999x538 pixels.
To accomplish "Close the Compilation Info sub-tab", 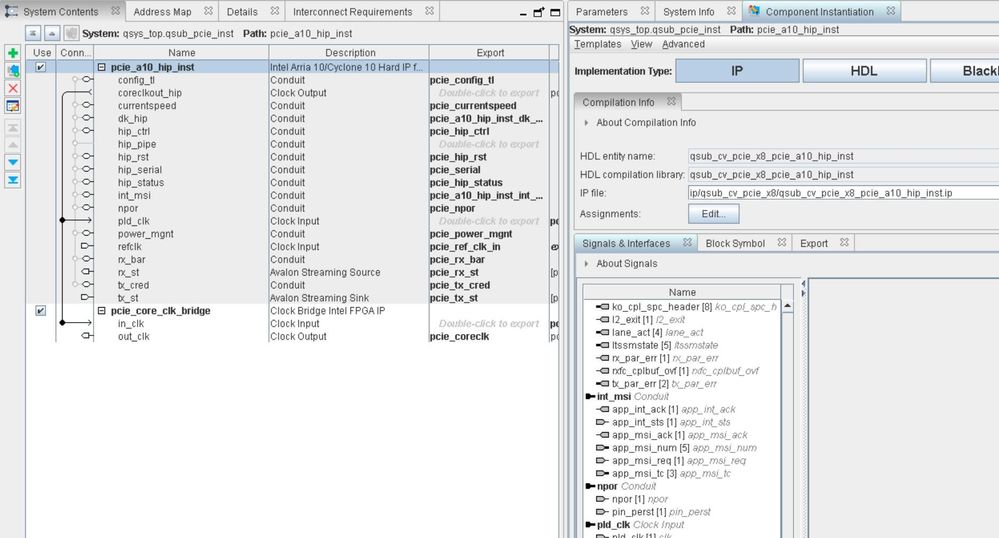I will (x=671, y=101).
